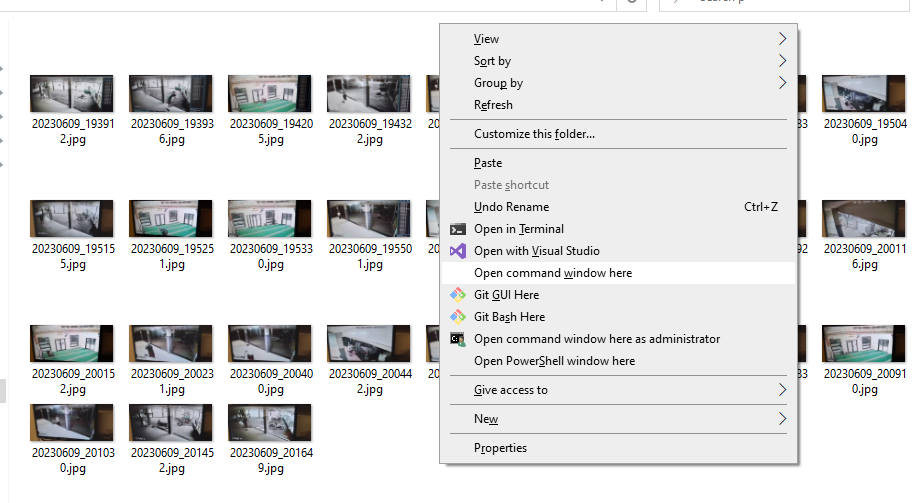Image resolution: width=913 pixels, height=503 pixels.
Task: Select thumbnail 20230609_200116.jpg
Action: click(864, 218)
